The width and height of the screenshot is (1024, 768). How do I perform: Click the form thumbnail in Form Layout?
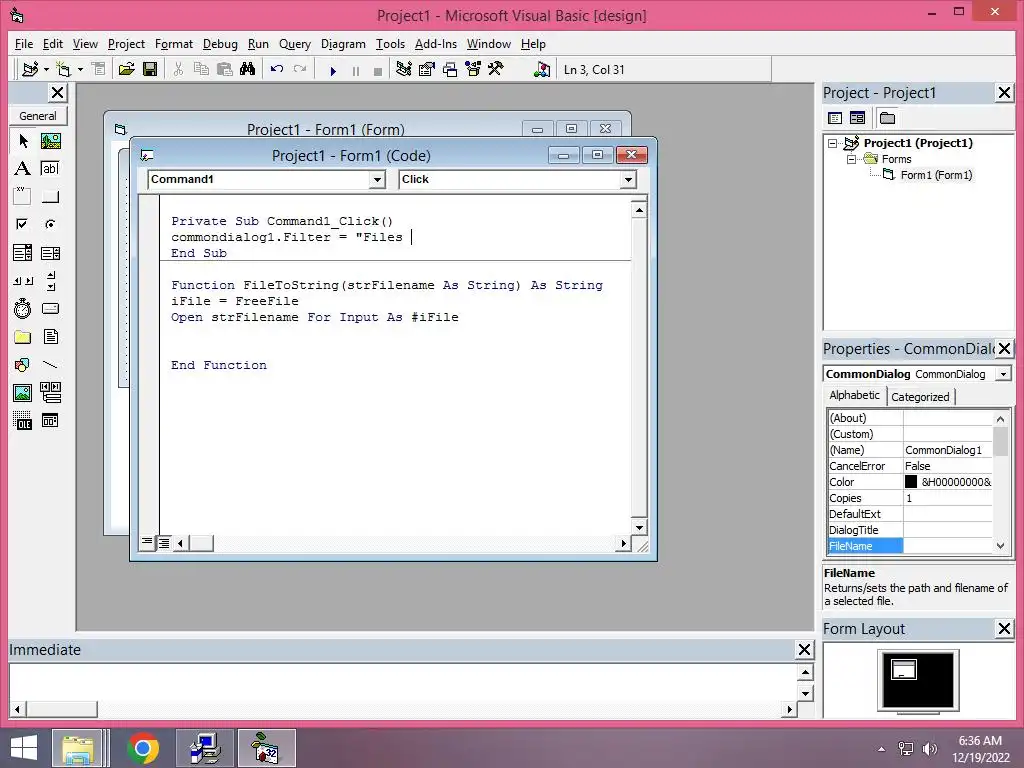coord(904,669)
